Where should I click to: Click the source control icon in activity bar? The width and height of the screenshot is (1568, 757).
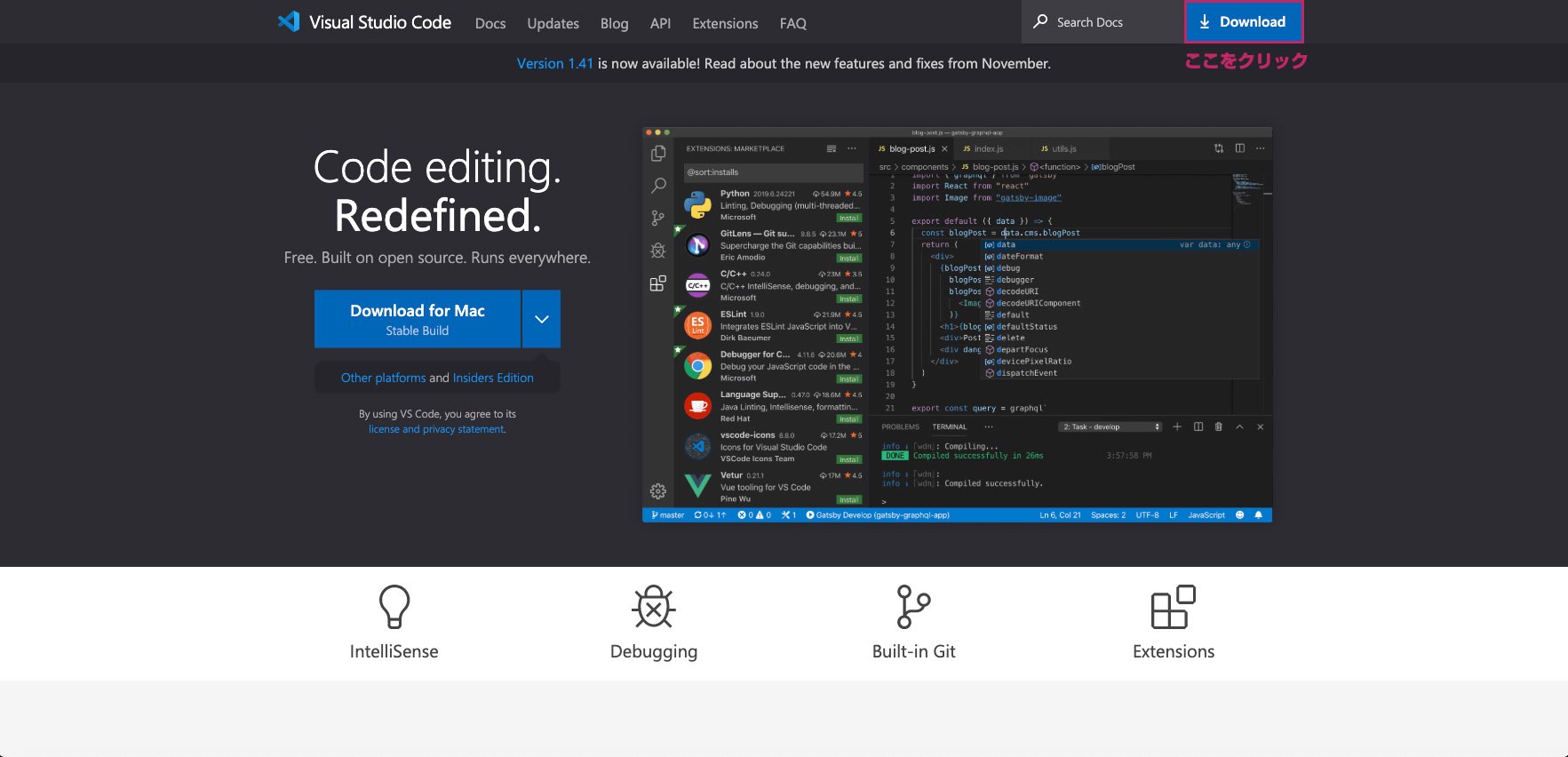coord(658,218)
